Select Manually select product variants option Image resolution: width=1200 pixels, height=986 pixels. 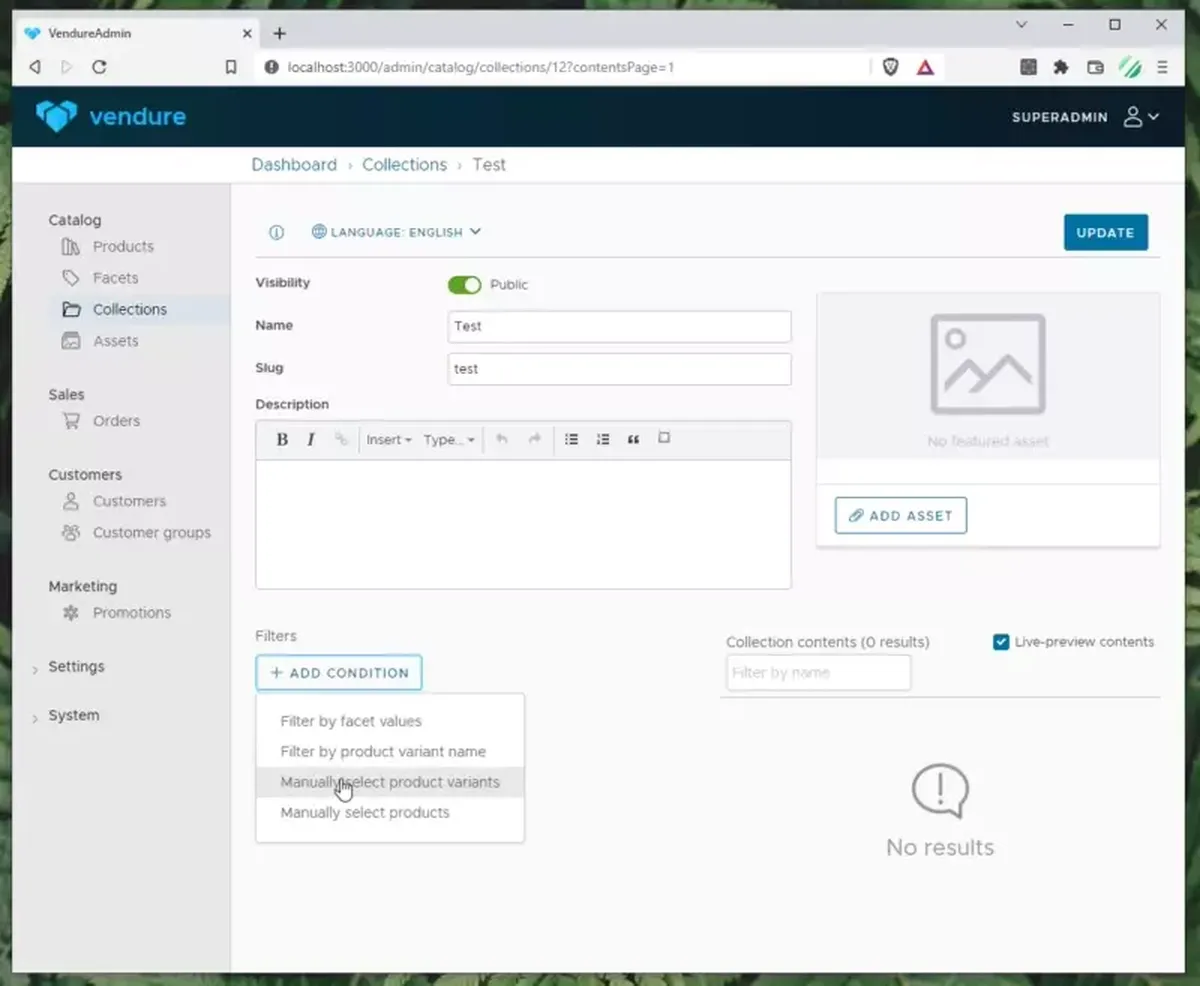(x=390, y=782)
